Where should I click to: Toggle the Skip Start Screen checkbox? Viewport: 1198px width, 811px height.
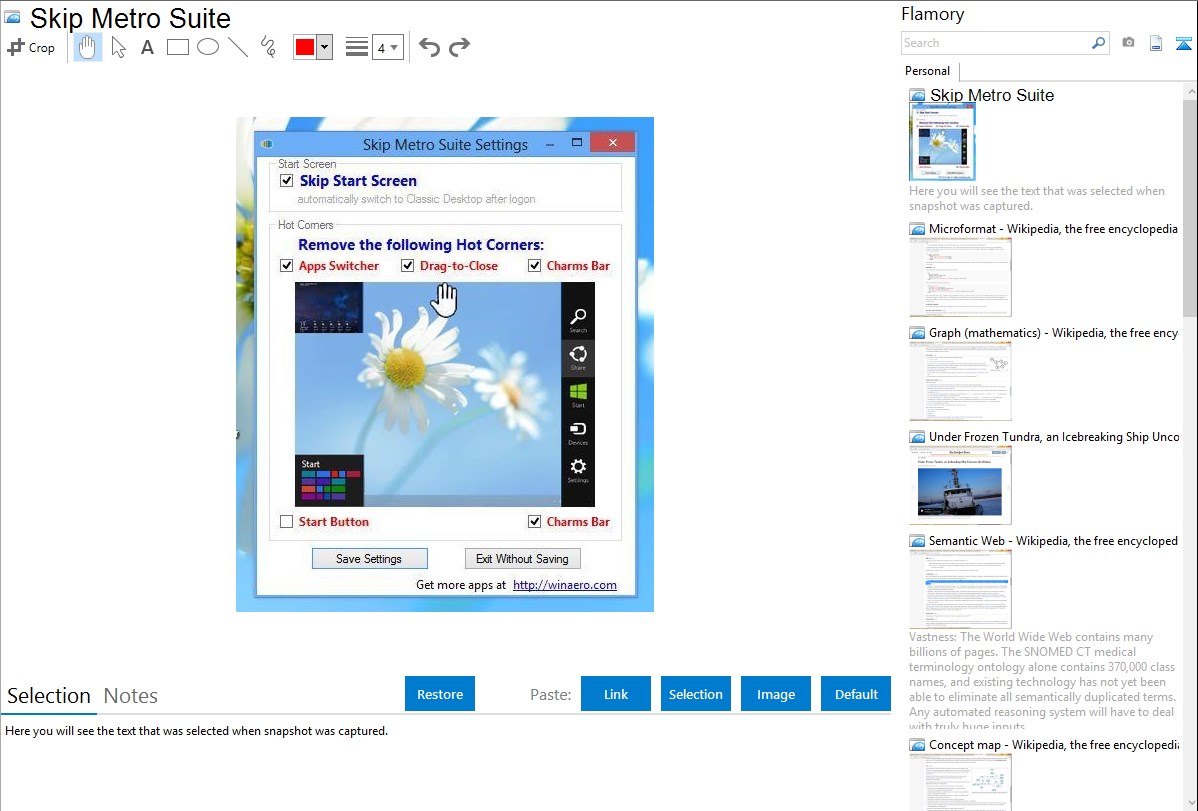pyautogui.click(x=287, y=181)
